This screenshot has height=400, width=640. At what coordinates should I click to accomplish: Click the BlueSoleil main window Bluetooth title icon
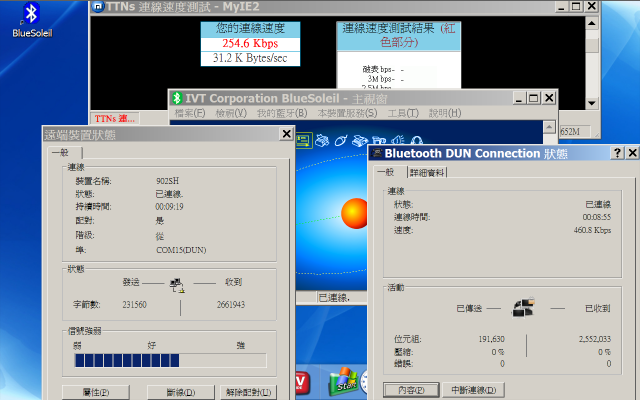(x=177, y=98)
